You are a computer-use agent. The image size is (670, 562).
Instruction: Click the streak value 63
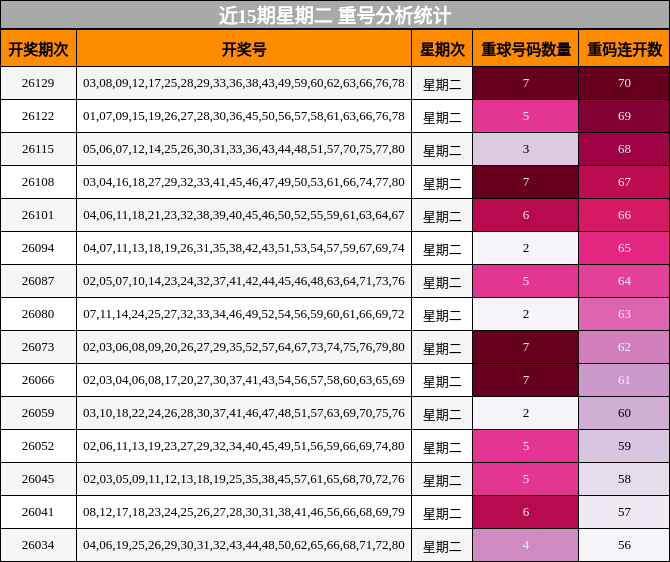[624, 314]
